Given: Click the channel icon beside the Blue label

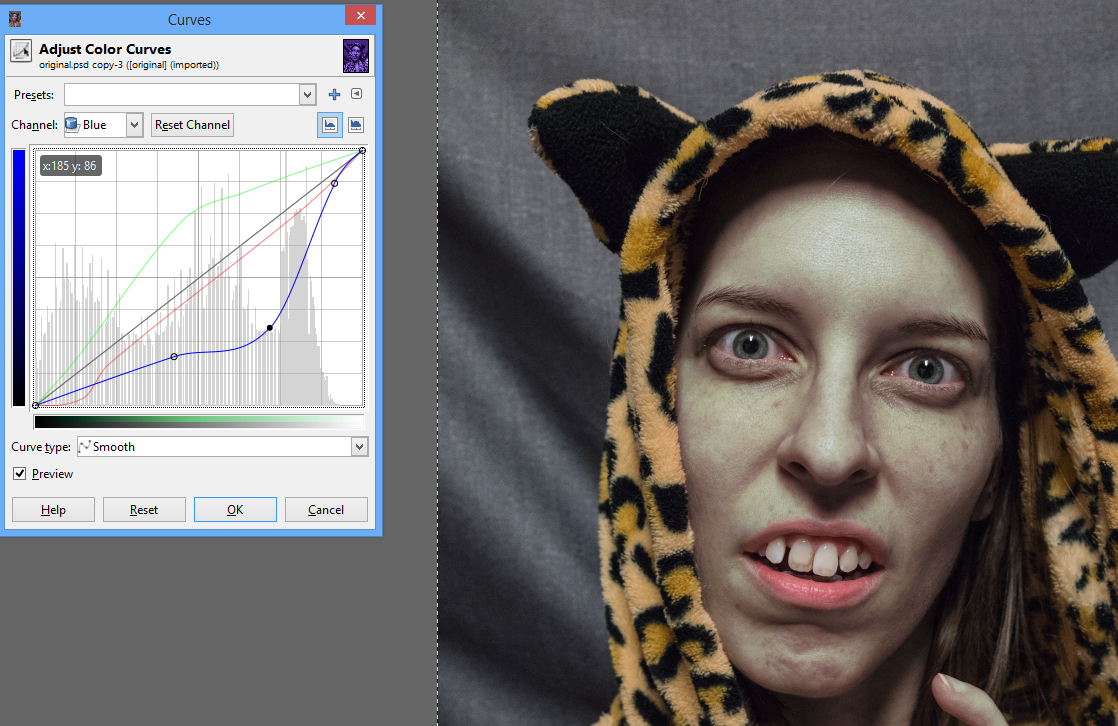Looking at the screenshot, I should 73,124.
